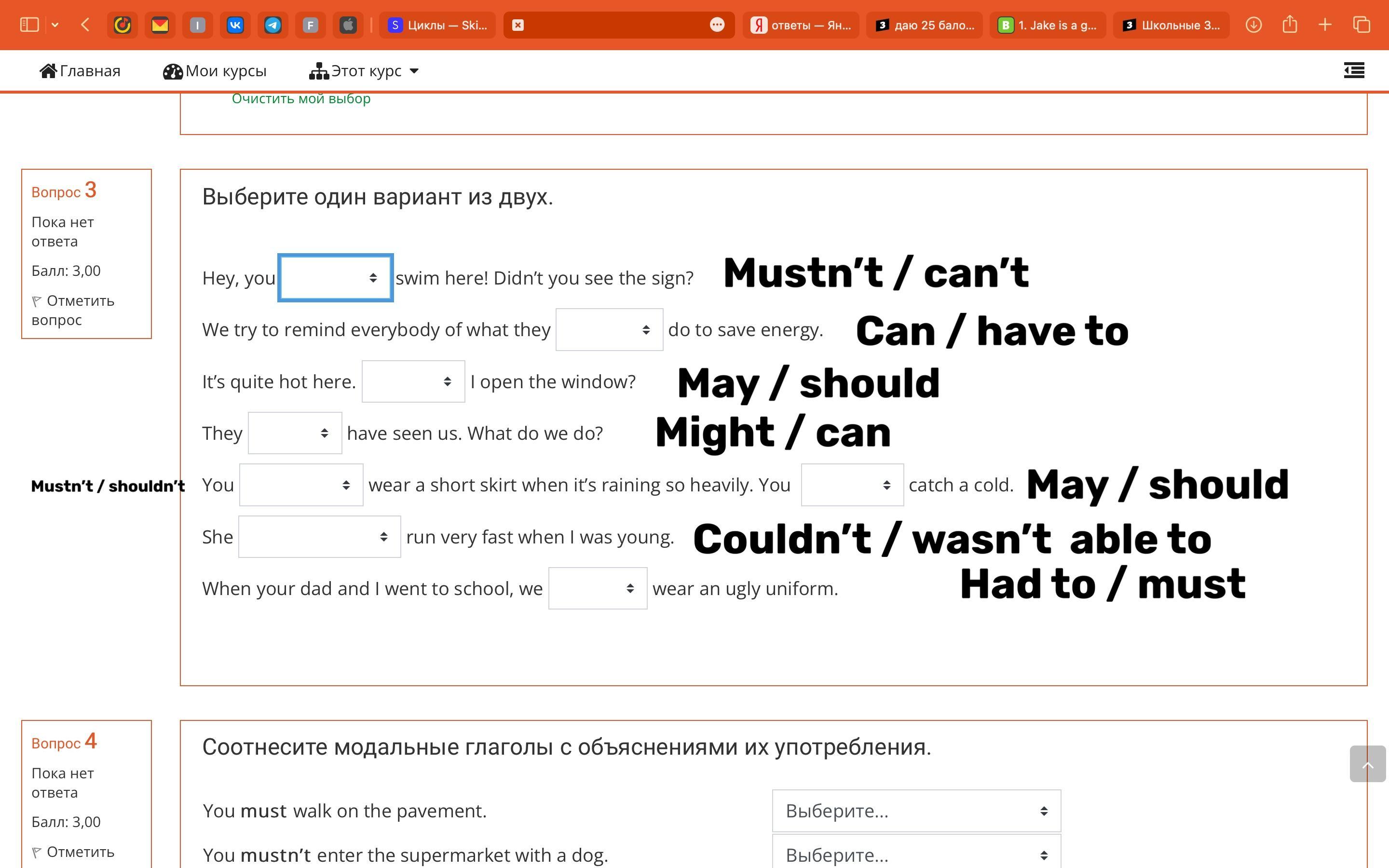Click the Share page icon
Image resolution: width=1389 pixels, height=868 pixels.
1290,25
